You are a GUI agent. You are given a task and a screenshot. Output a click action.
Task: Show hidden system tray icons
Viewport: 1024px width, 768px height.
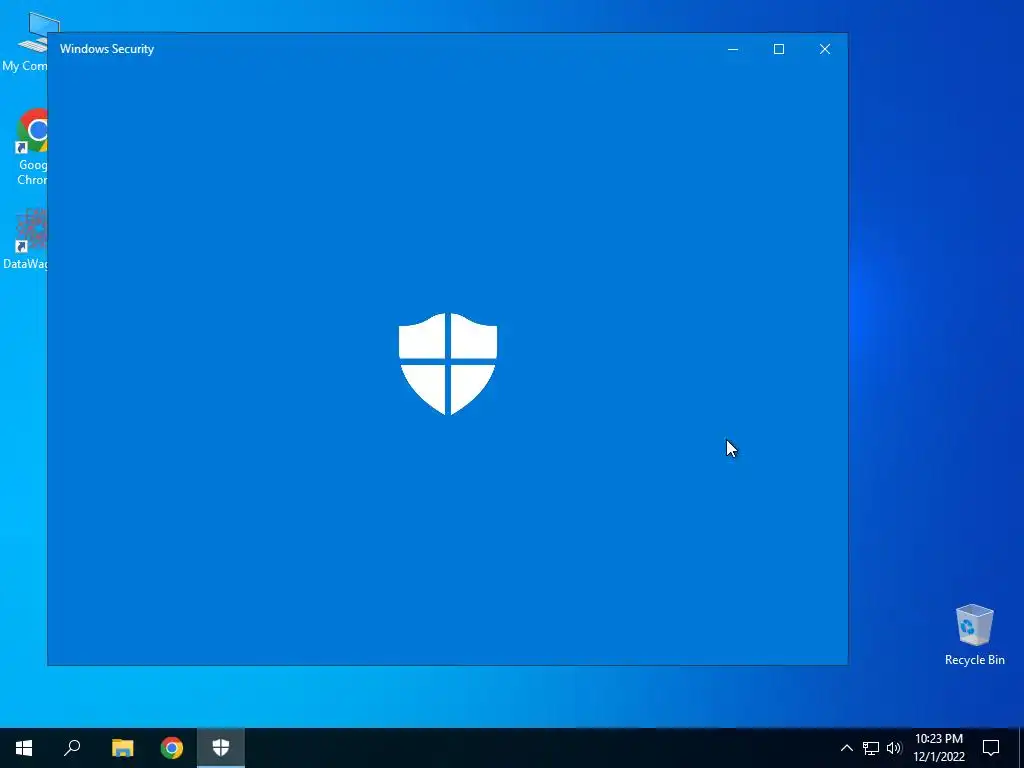click(x=846, y=748)
